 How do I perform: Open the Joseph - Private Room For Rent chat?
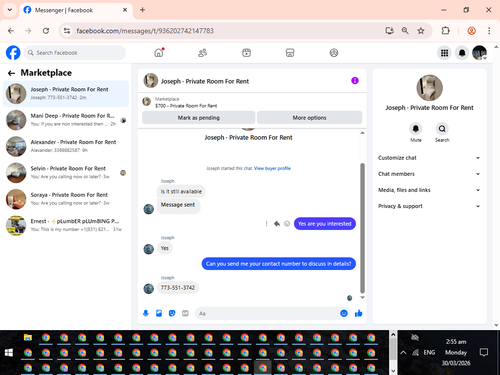66,94
